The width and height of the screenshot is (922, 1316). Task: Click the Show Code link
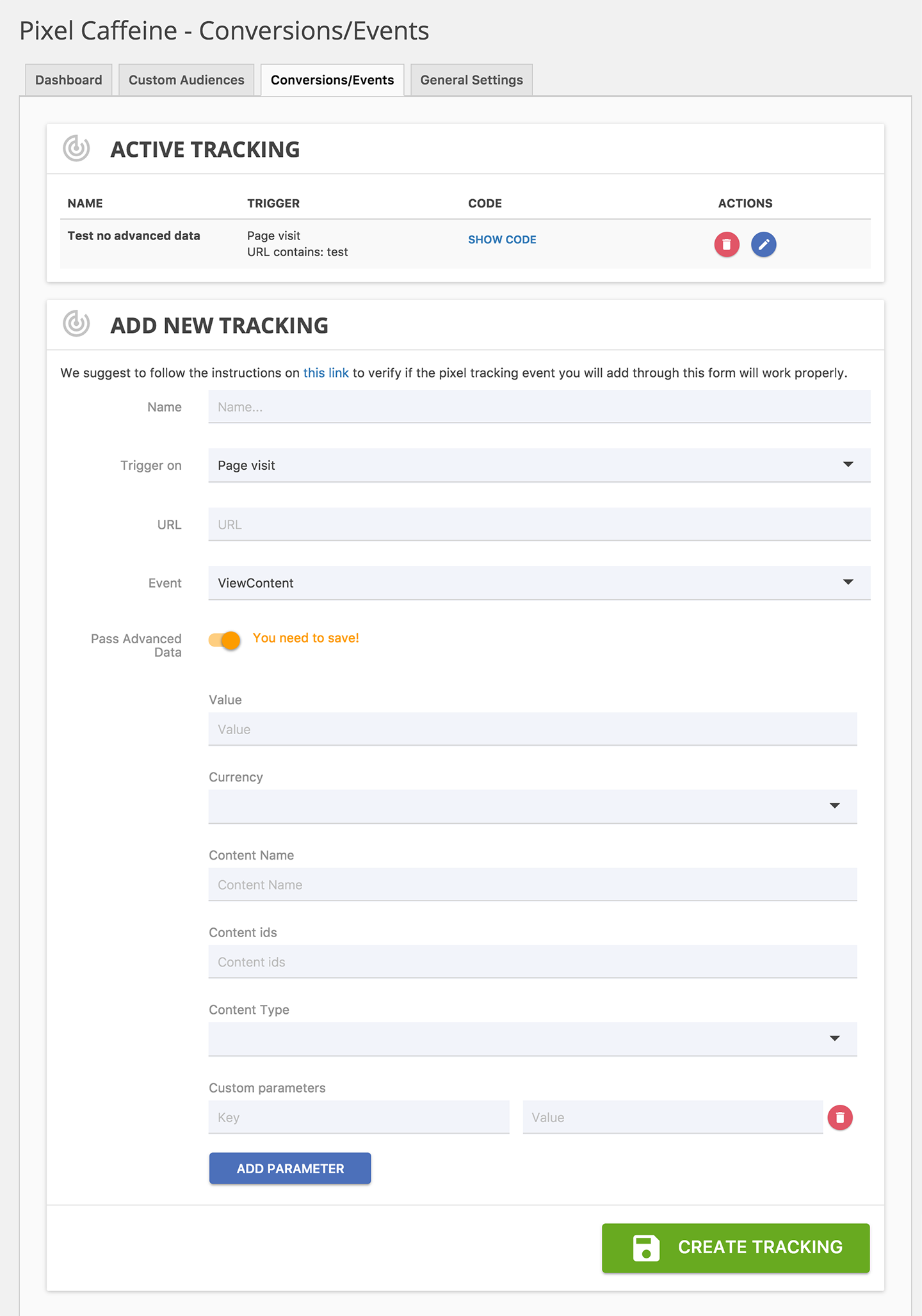tap(502, 240)
